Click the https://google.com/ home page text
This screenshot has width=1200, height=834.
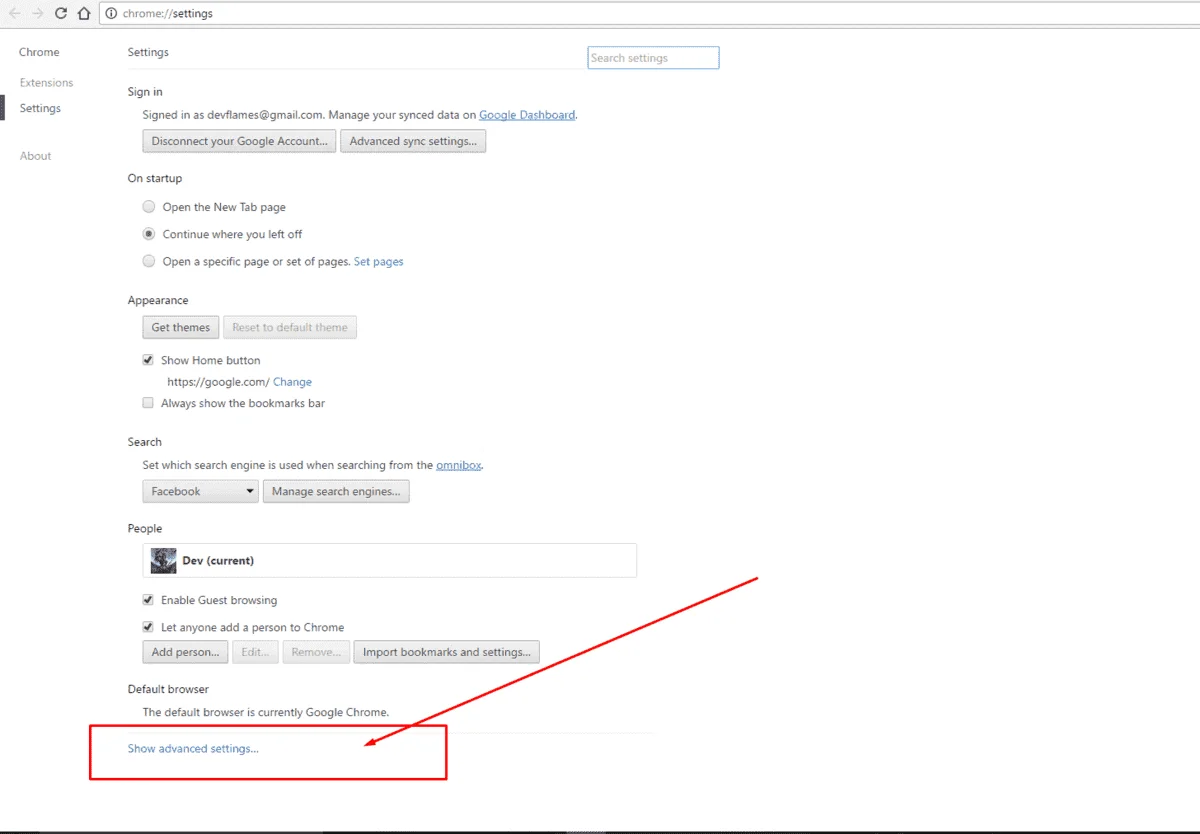tap(218, 382)
